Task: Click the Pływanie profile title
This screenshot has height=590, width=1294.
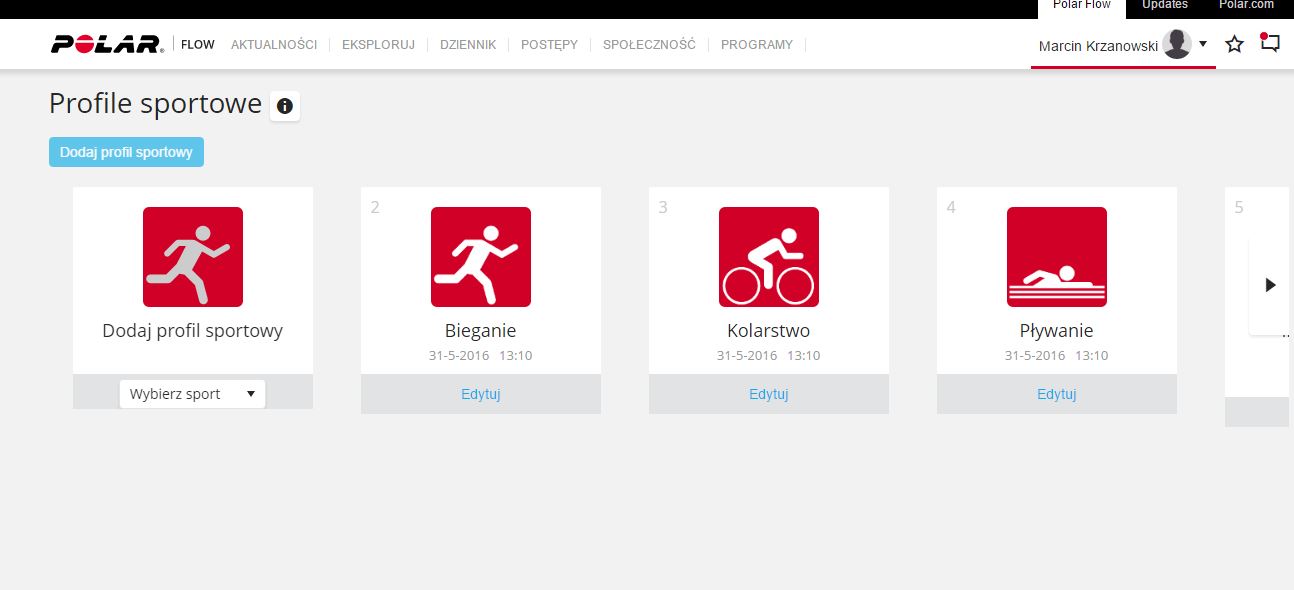Action: click(x=1057, y=331)
